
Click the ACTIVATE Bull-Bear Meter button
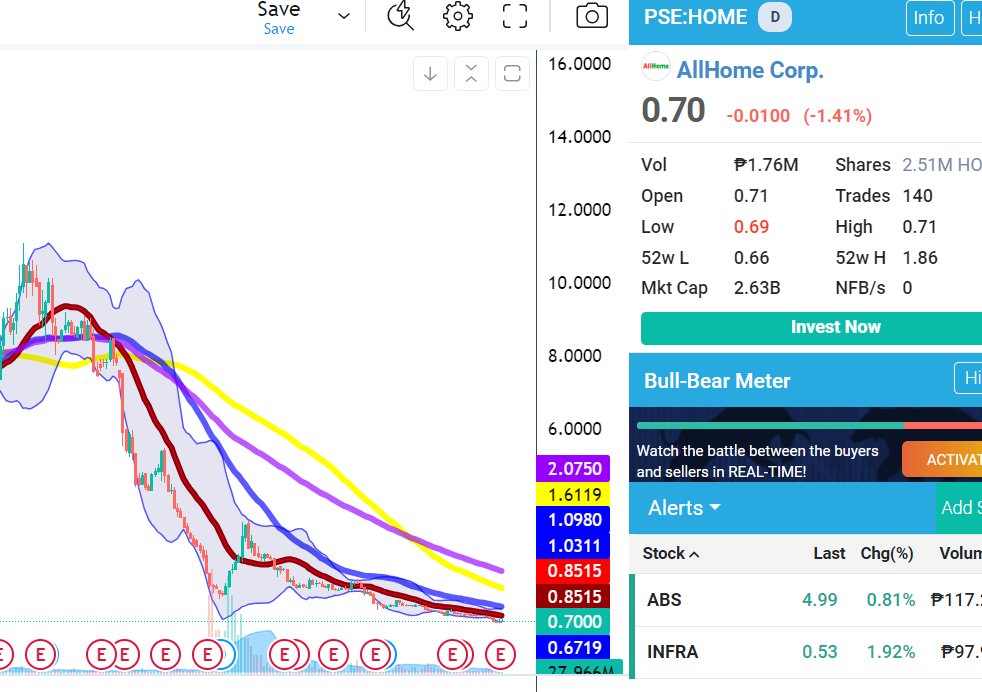click(942, 460)
